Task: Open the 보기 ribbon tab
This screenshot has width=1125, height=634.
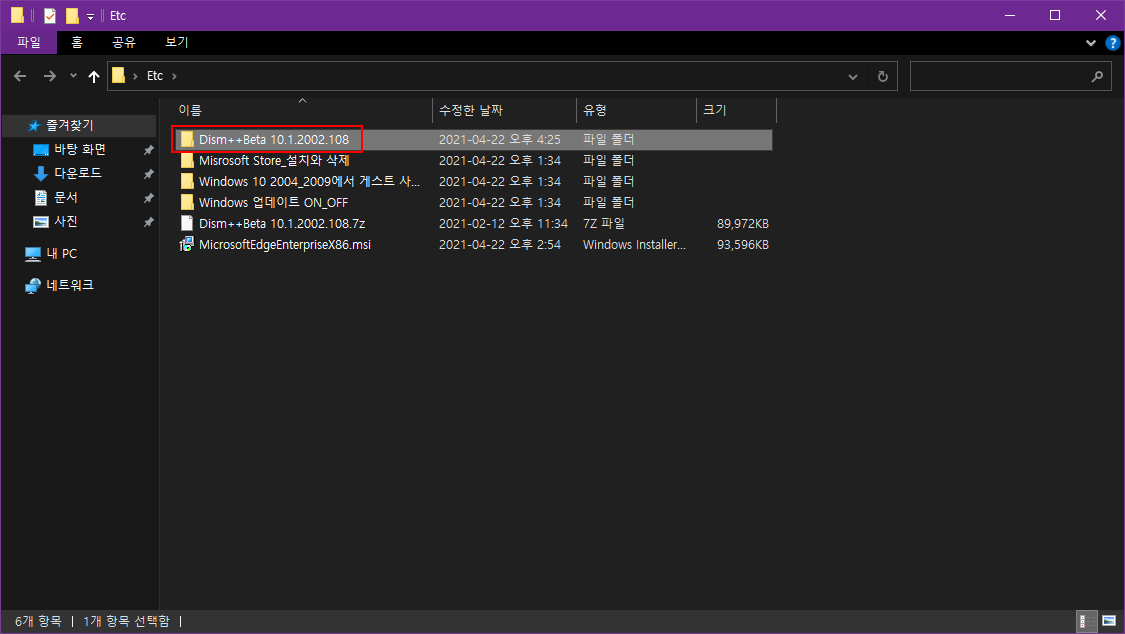Action: 176,42
